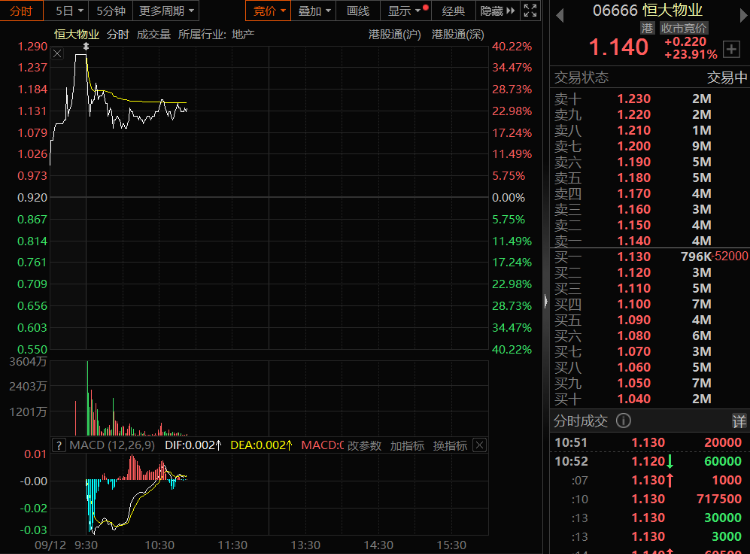The height and width of the screenshot is (554, 750).
Task: Add stock to watchlist with plus icon
Action: 731,49
